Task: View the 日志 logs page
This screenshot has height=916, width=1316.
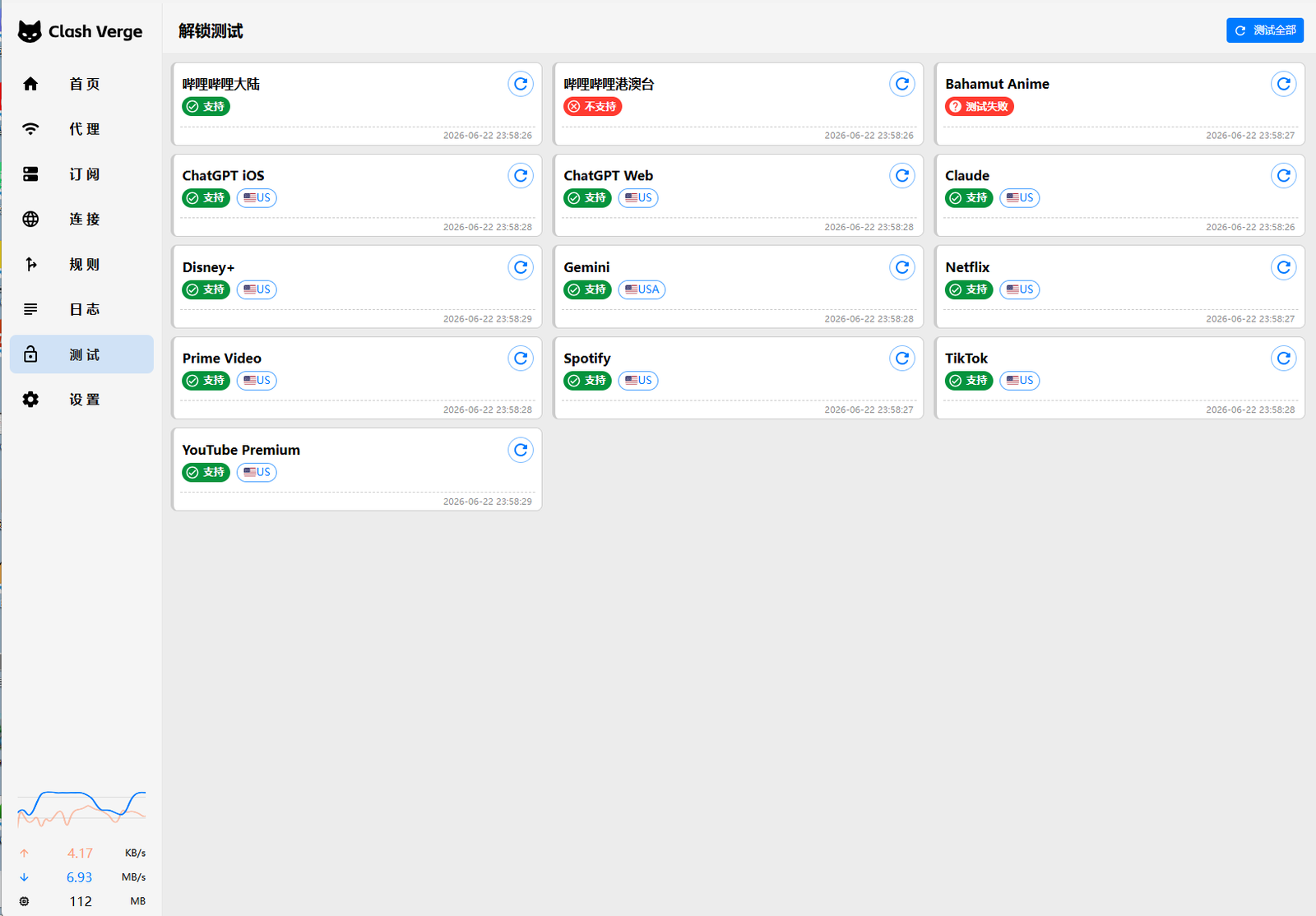Action: click(81, 309)
